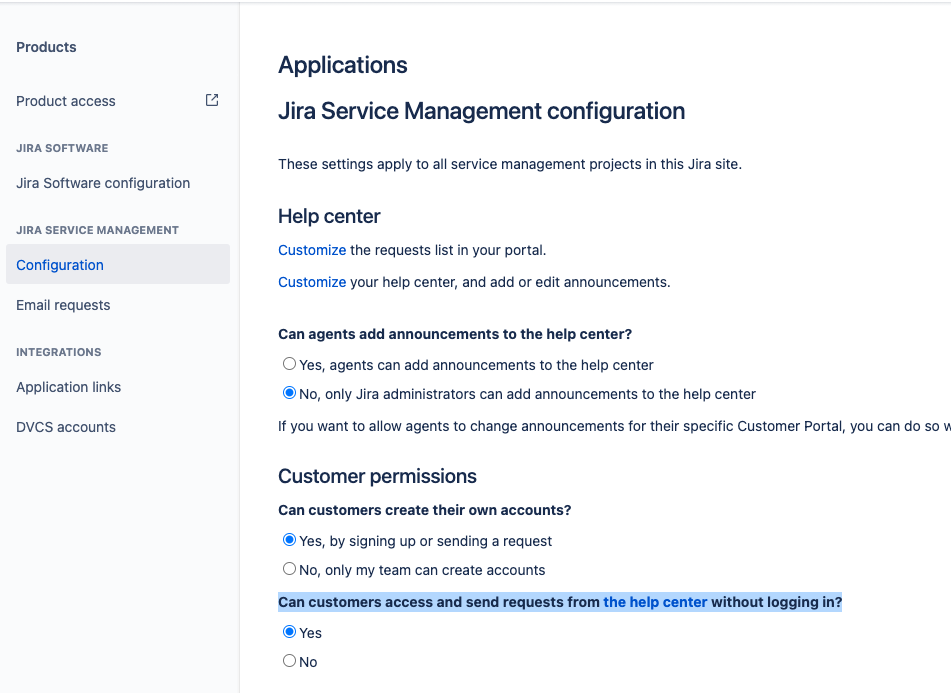Click the Products sidebar heading
Screen dimensions: 951x693
pos(46,47)
